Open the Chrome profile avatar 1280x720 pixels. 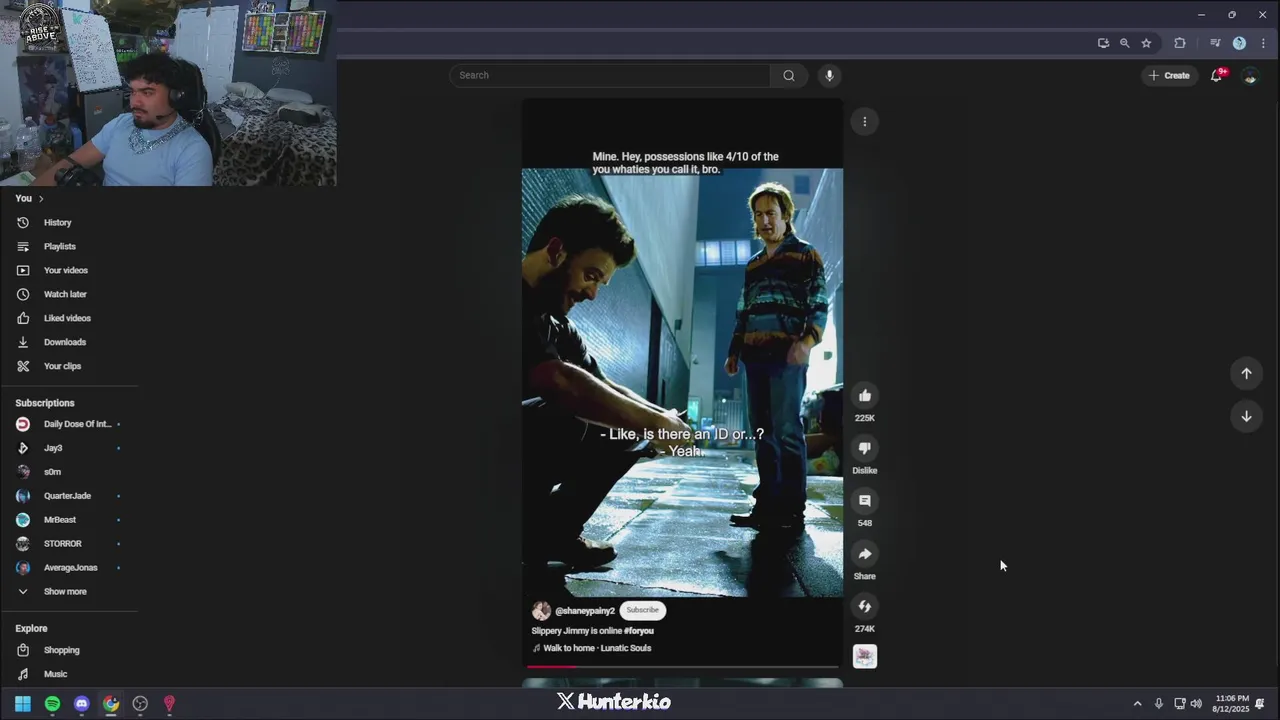click(x=1239, y=43)
